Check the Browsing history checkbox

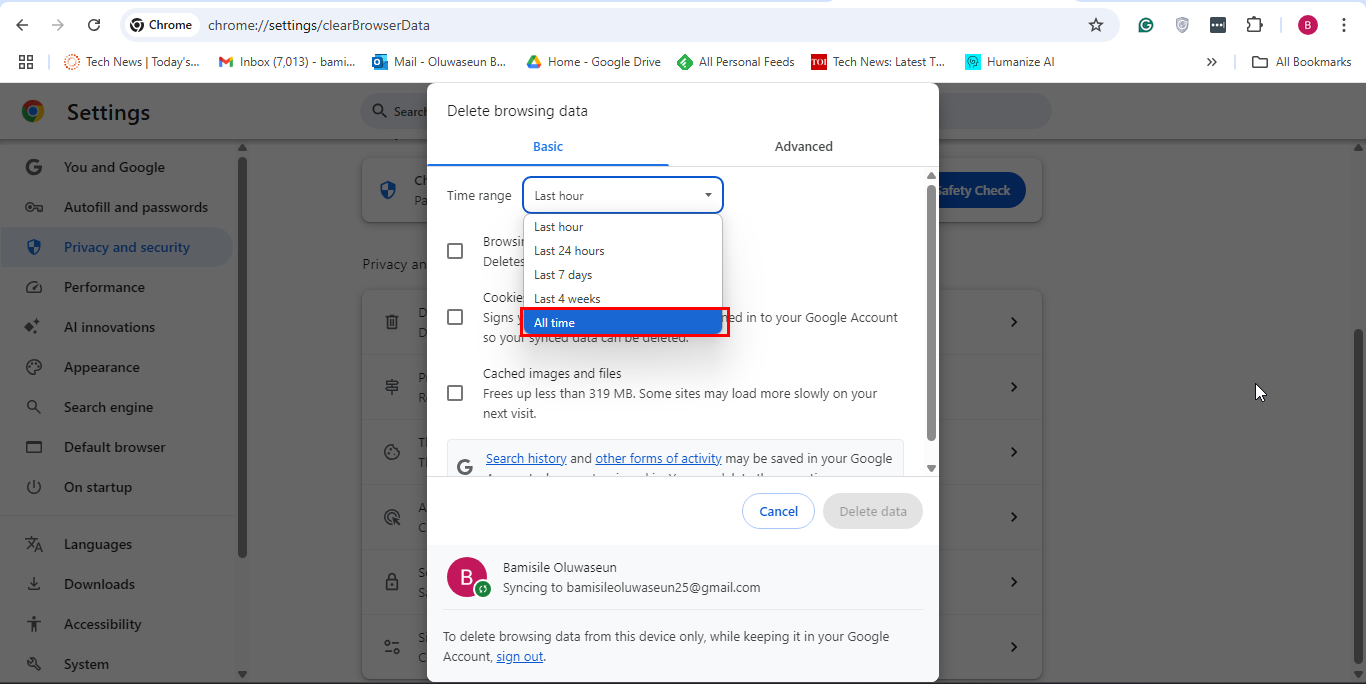coord(455,251)
